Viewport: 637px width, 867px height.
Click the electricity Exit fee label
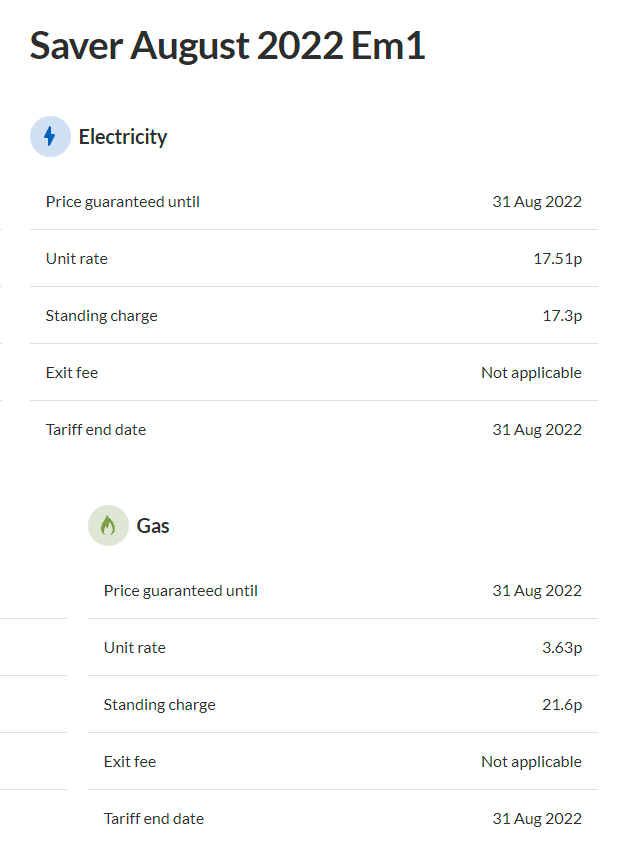72,373
